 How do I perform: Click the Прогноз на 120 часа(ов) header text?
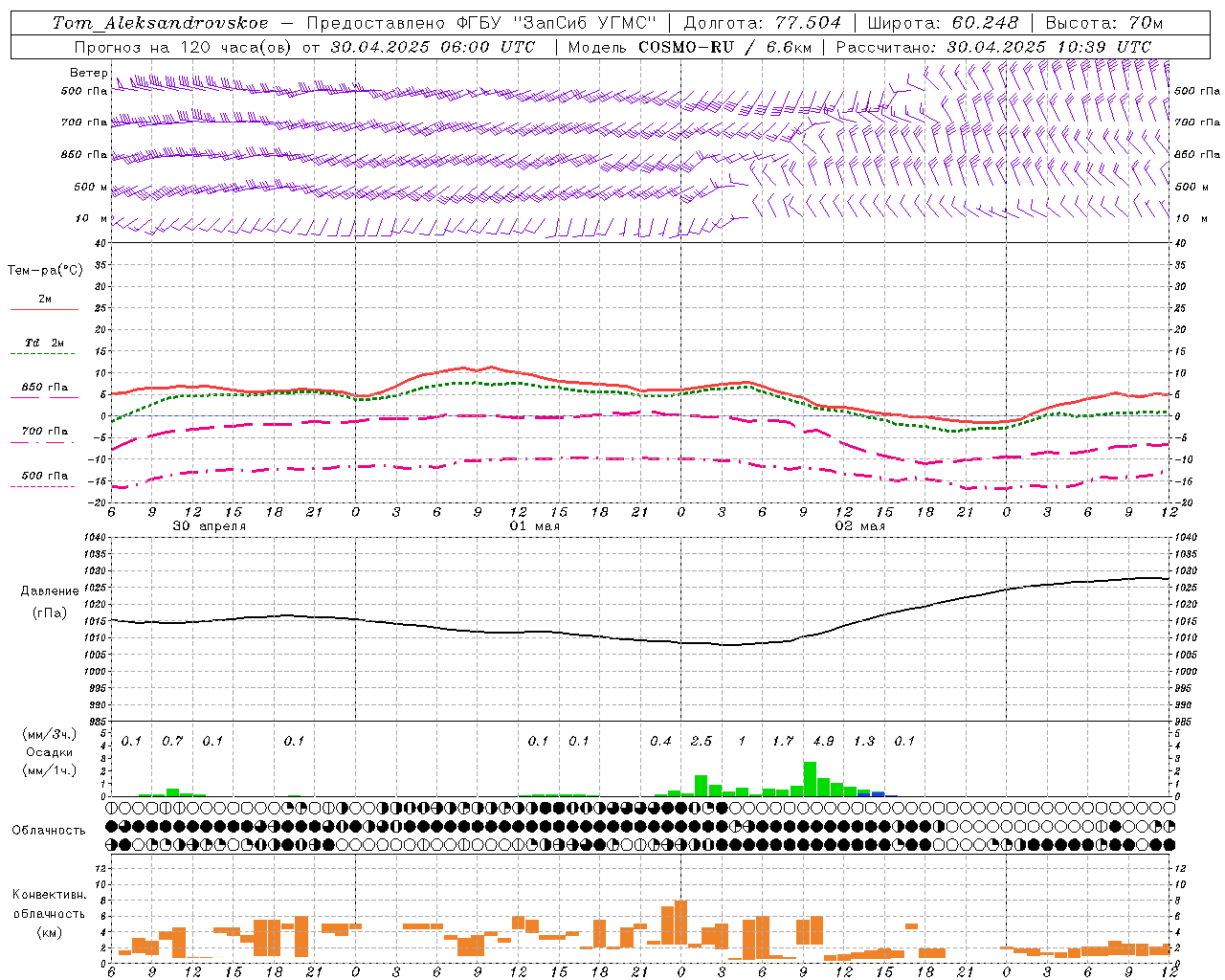coord(305,46)
